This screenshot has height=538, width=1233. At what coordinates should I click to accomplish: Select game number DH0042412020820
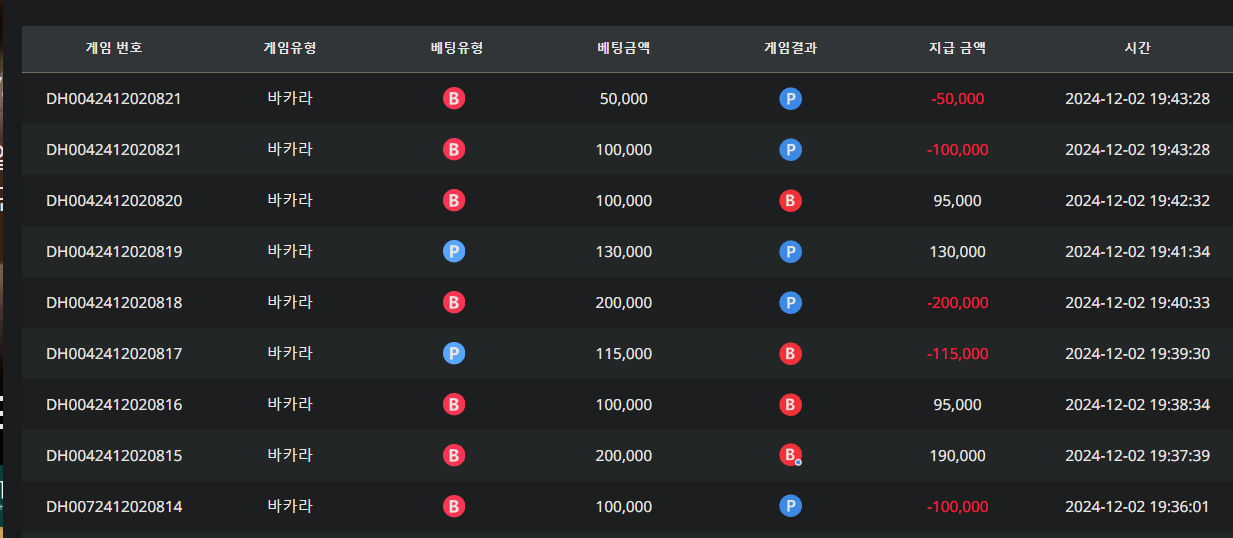tap(114, 200)
